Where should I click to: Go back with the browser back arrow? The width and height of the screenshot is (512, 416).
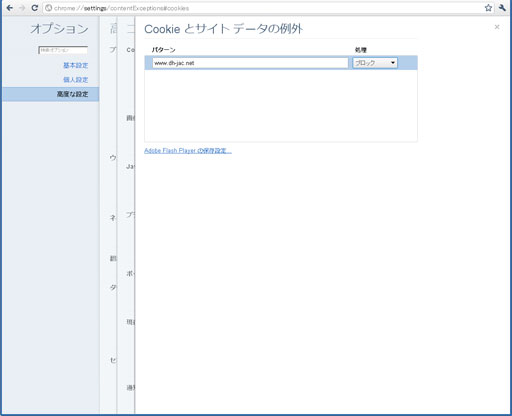pos(10,8)
